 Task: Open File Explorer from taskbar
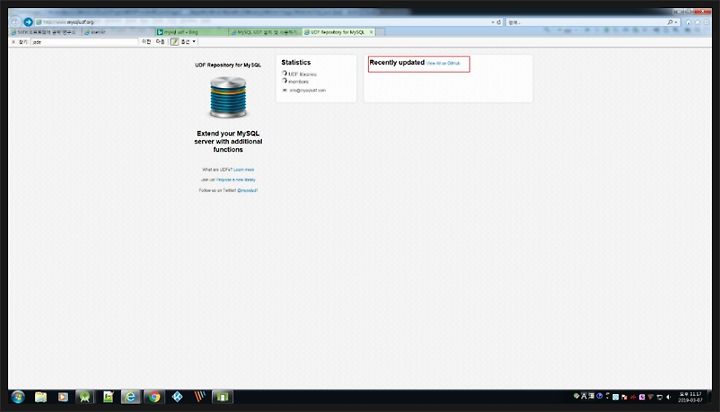click(x=41, y=397)
